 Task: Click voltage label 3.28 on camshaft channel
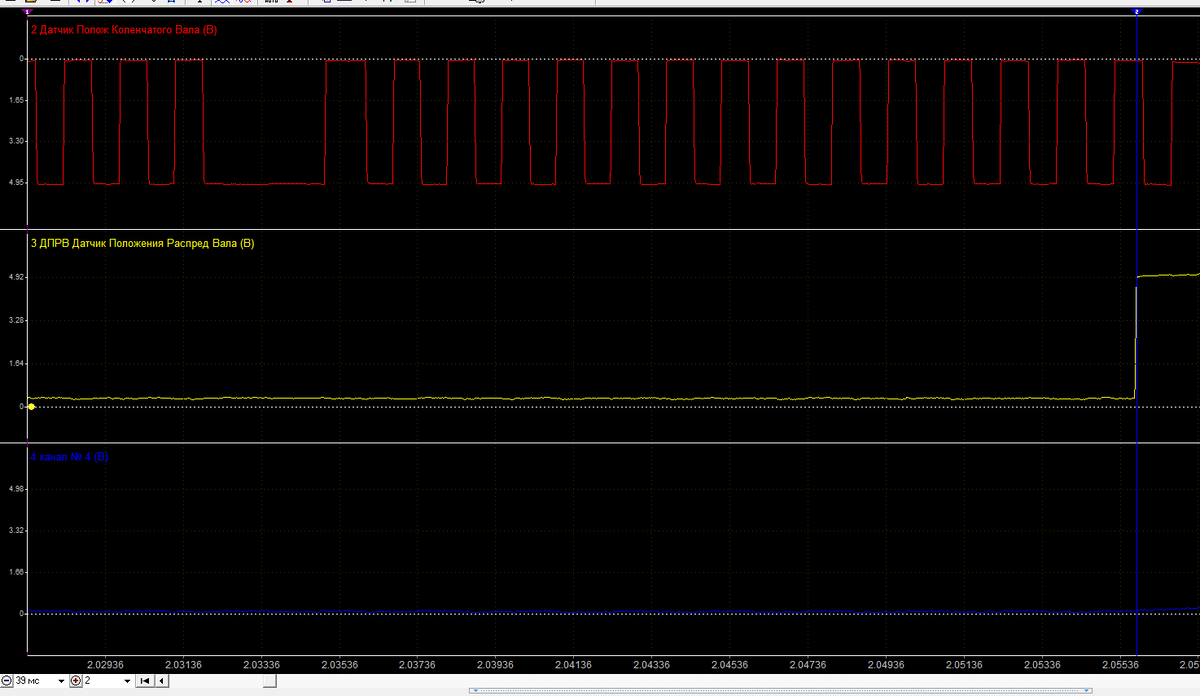pyautogui.click(x=16, y=320)
